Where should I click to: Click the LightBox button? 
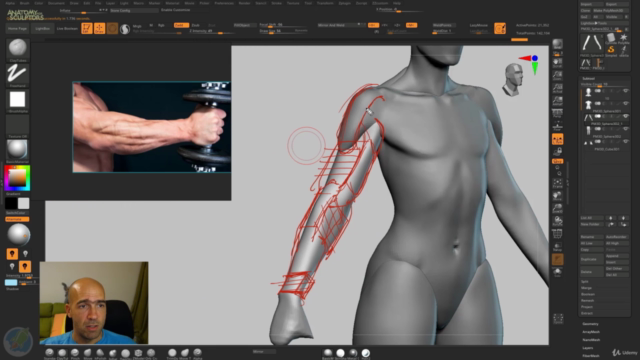tap(42, 29)
